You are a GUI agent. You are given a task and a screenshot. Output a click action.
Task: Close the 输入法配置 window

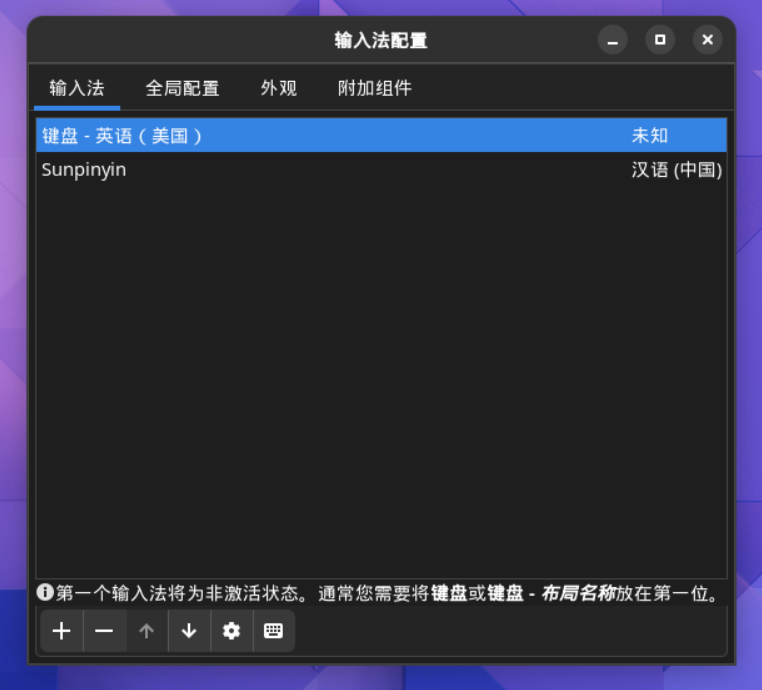[708, 40]
